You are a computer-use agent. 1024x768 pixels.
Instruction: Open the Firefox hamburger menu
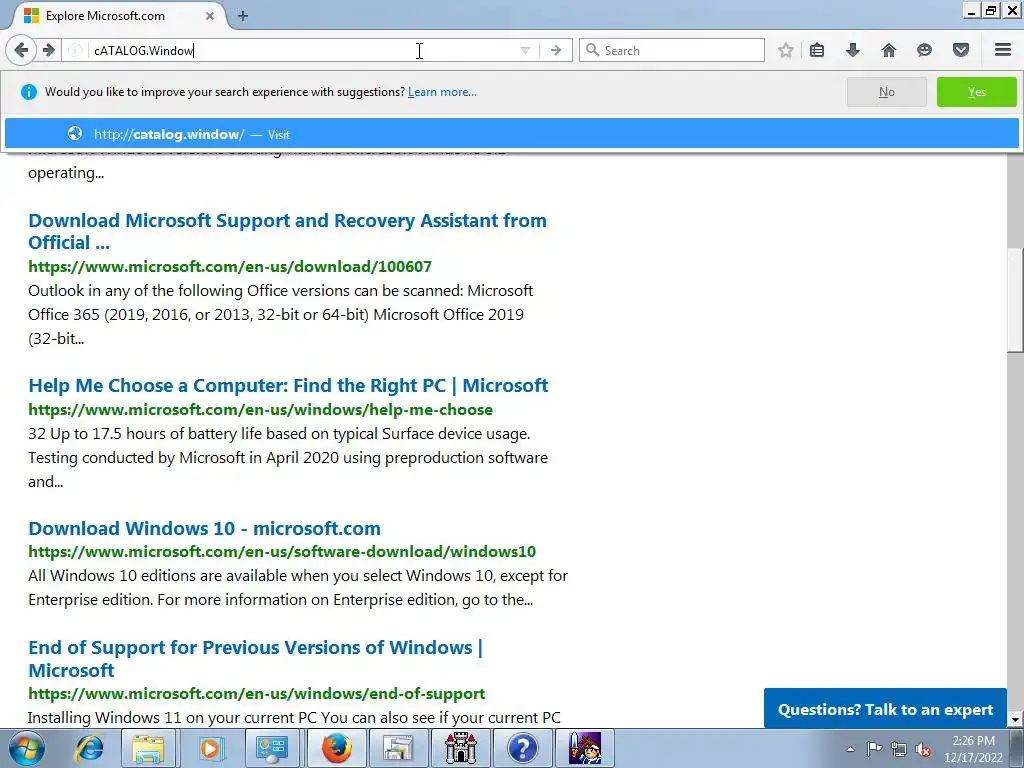click(x=1003, y=50)
